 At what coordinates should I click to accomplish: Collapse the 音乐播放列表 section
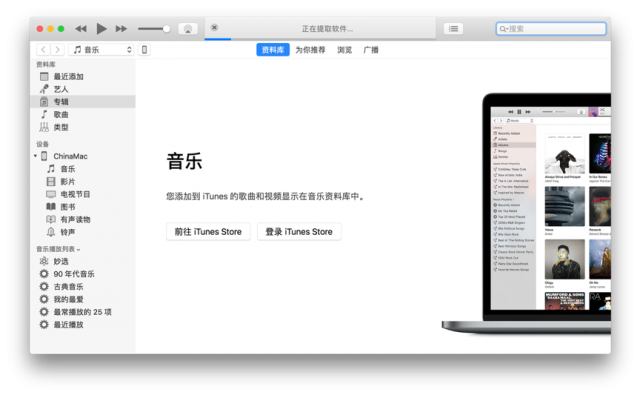coord(79,249)
